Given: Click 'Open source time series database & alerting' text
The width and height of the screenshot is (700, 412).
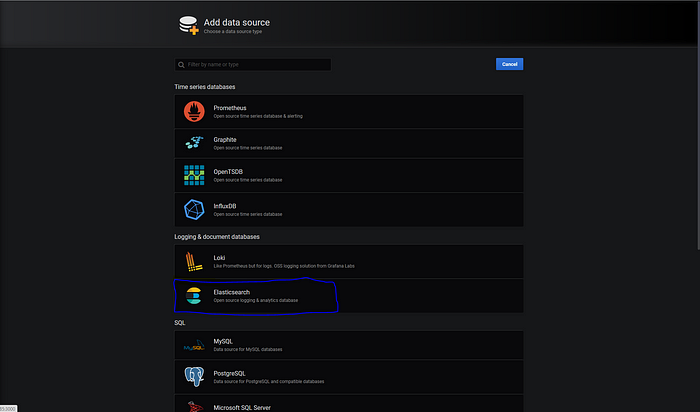Looking at the screenshot, I should [258, 116].
